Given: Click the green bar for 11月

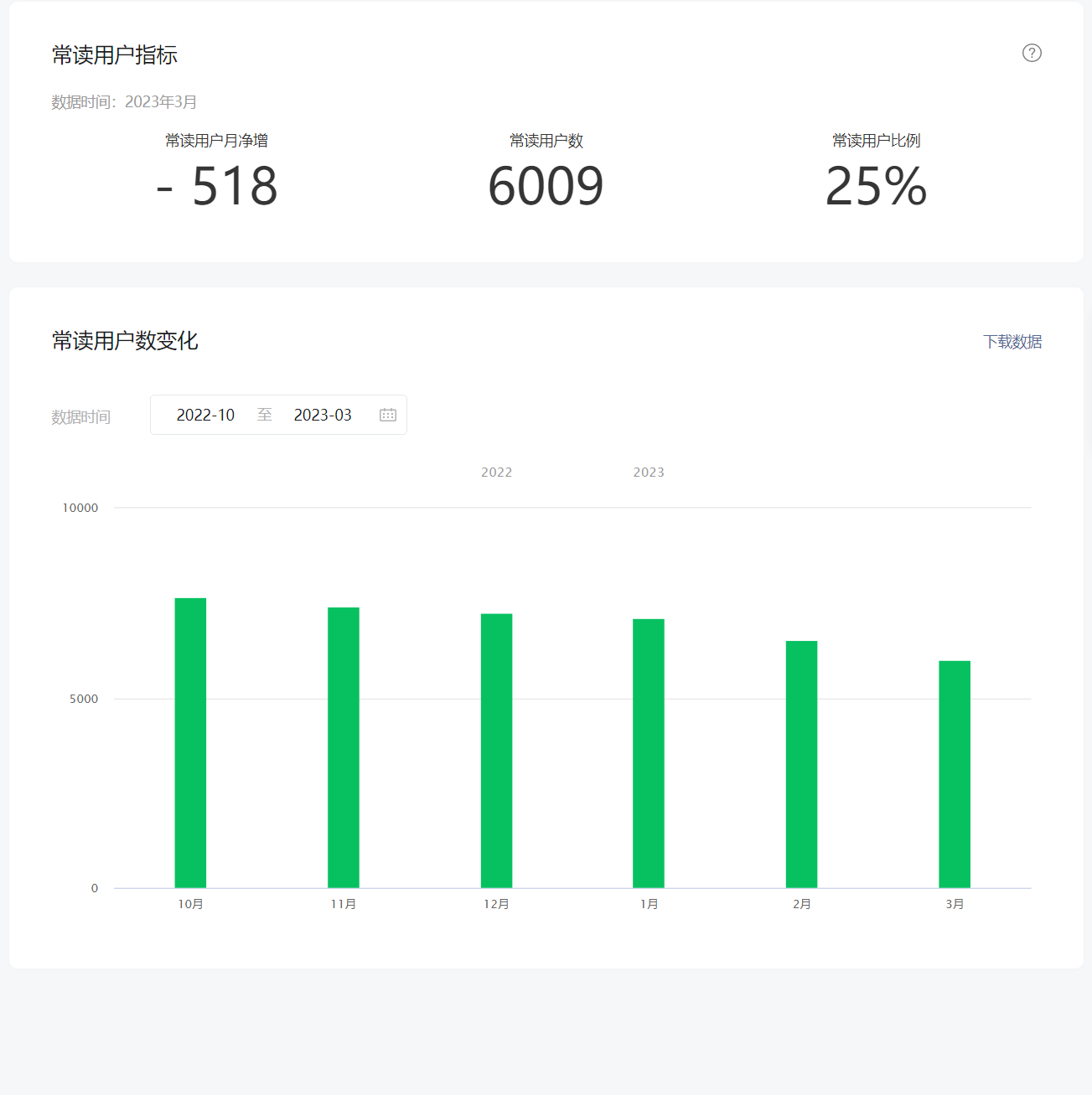Looking at the screenshot, I should tap(344, 747).
